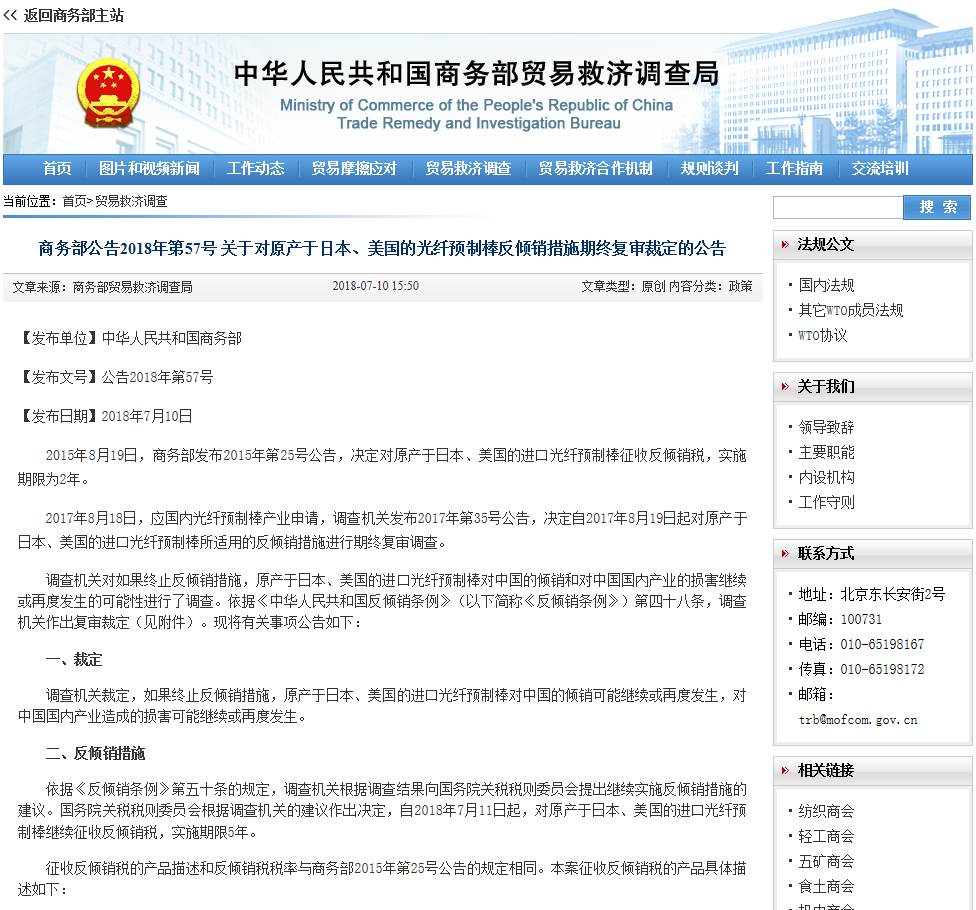Click the search text field
This screenshot has height=910, width=976.
click(x=838, y=207)
